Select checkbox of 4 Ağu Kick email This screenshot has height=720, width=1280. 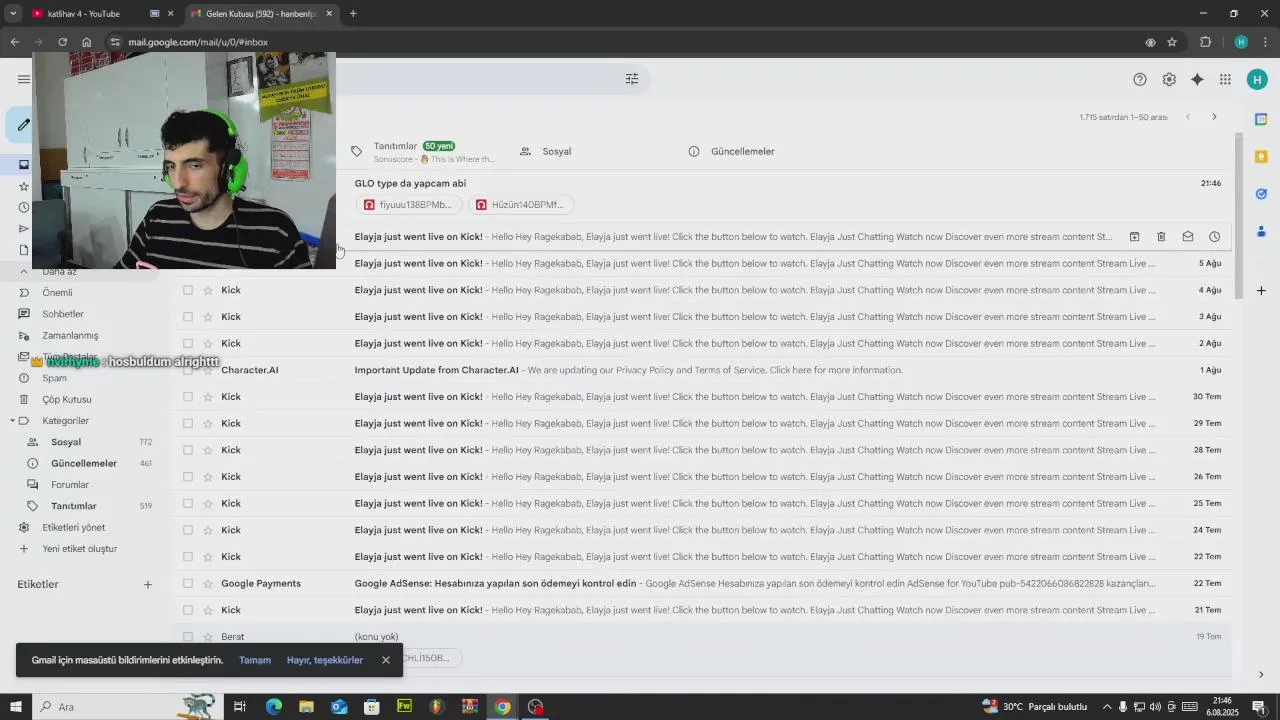pos(188,290)
